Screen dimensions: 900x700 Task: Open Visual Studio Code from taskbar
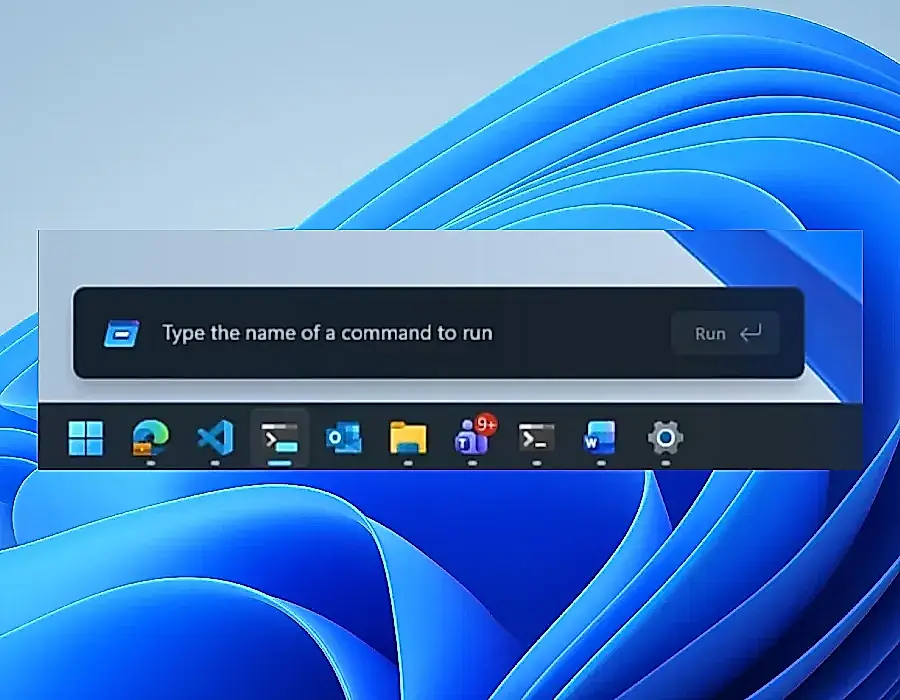[215, 438]
